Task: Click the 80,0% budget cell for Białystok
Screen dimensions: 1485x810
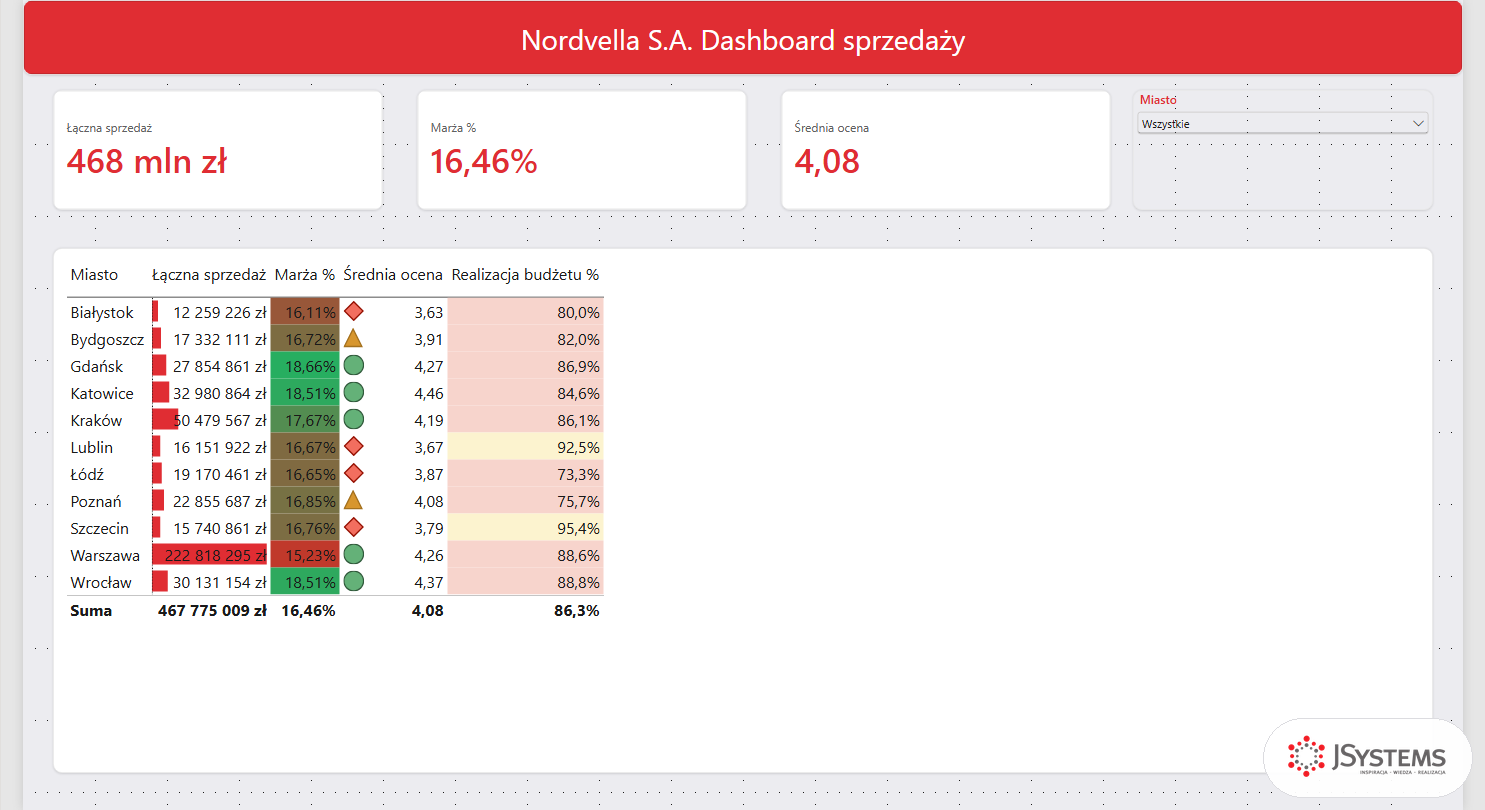Action: (x=526, y=312)
